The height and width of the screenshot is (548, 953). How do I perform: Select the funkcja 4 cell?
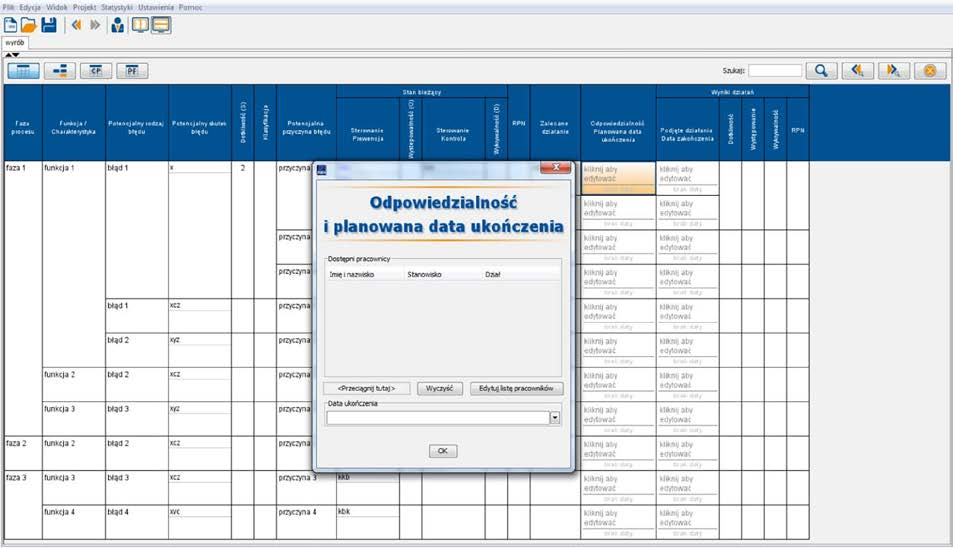74,522
